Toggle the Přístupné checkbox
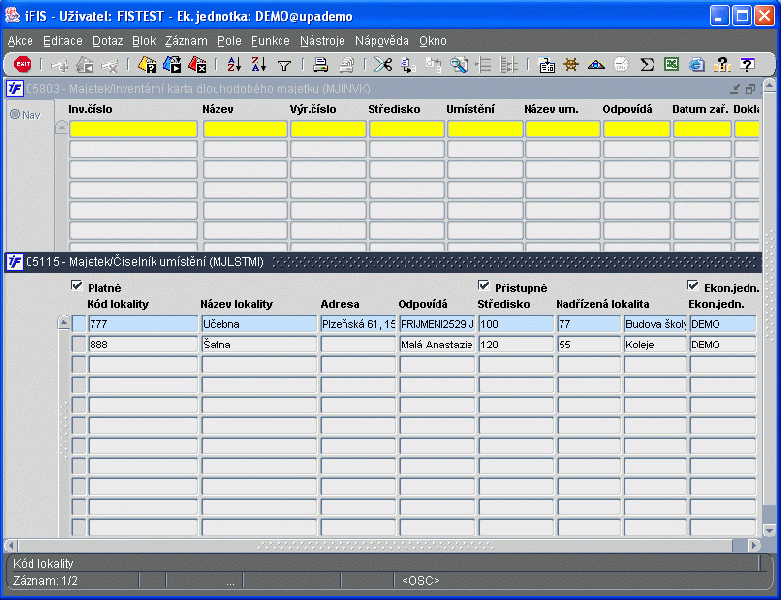 pyautogui.click(x=483, y=285)
